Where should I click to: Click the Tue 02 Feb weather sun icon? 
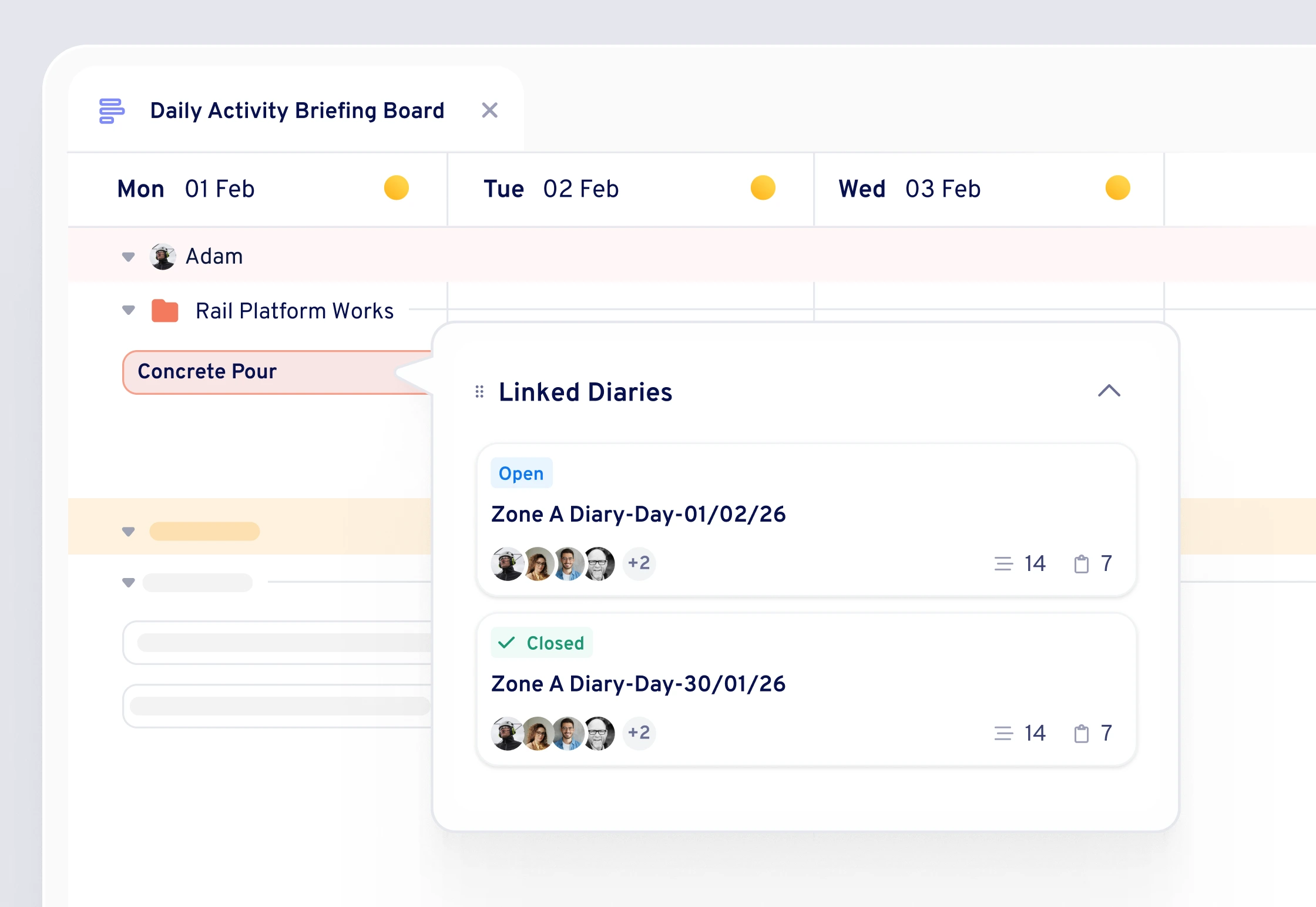[763, 188]
